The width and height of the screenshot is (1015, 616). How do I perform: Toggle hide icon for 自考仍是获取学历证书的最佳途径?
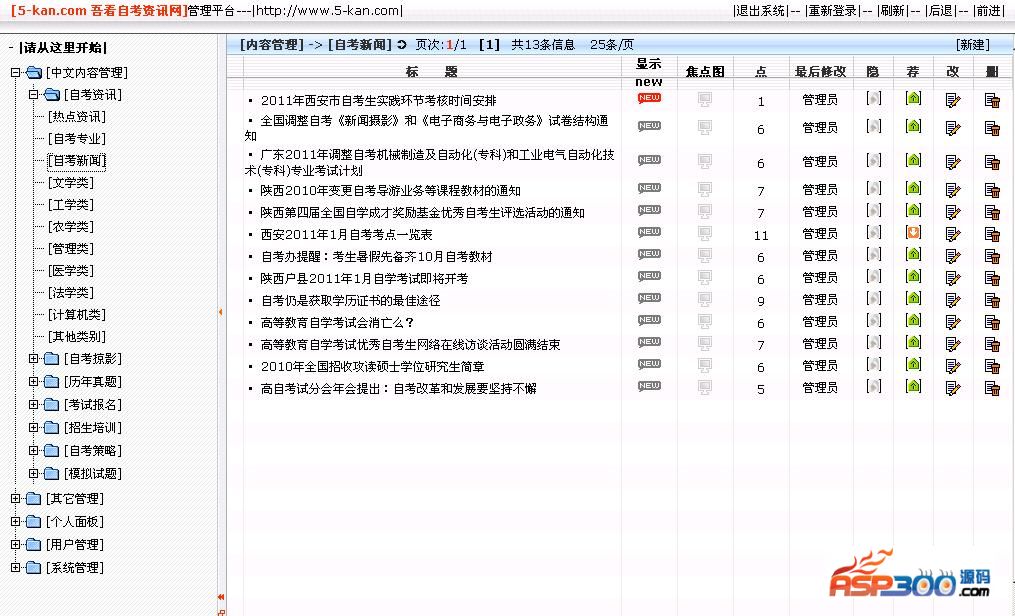point(874,298)
